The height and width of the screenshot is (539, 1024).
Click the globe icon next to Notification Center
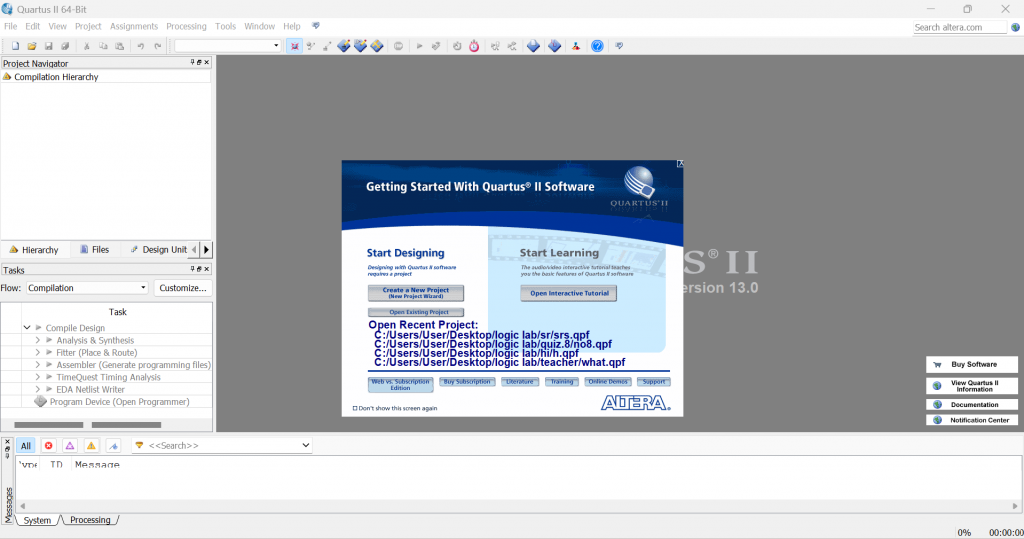coord(937,420)
